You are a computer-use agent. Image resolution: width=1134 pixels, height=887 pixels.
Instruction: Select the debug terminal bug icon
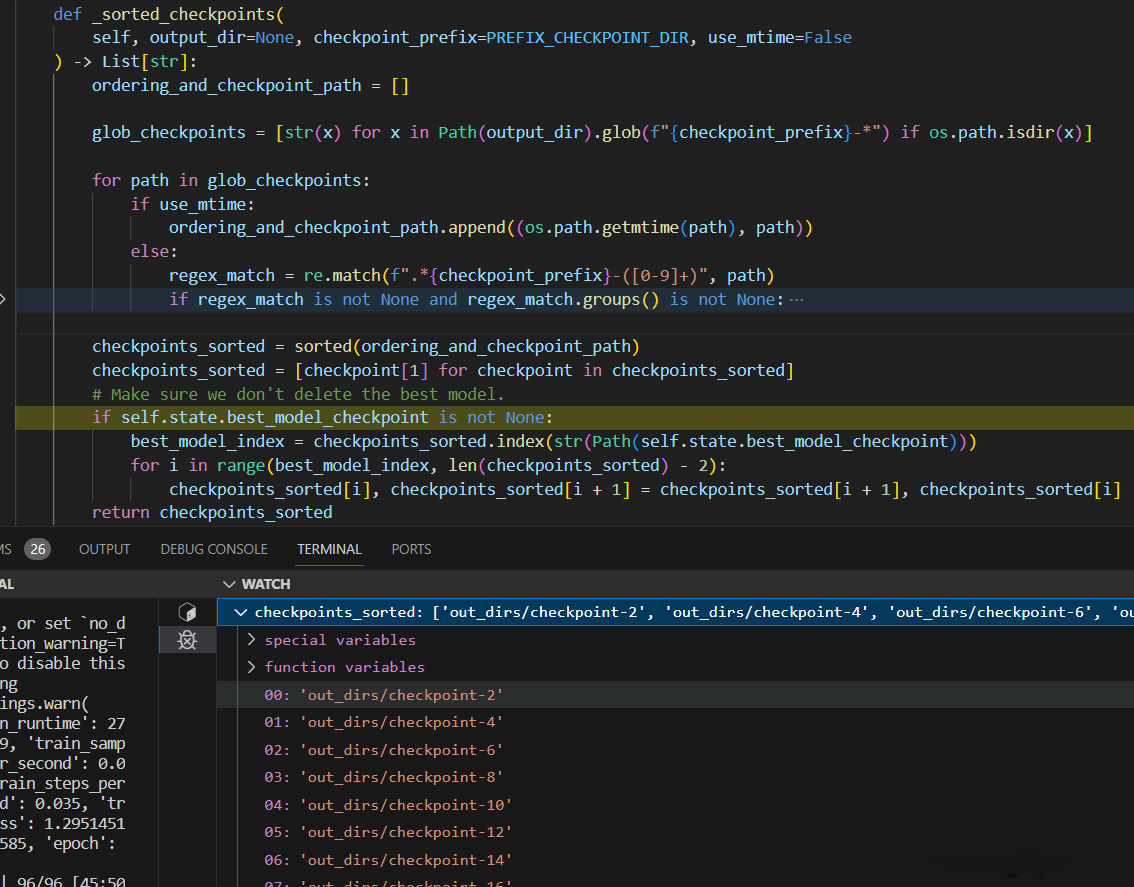(x=186, y=640)
